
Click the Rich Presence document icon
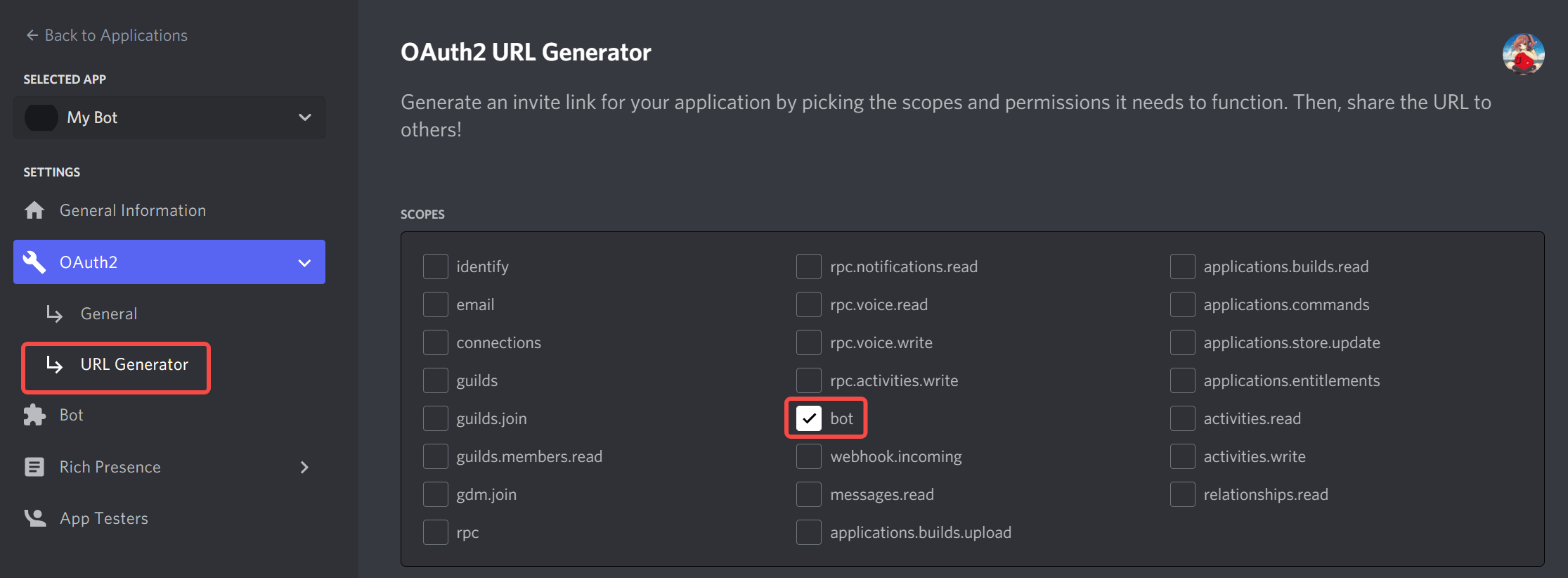click(x=34, y=467)
